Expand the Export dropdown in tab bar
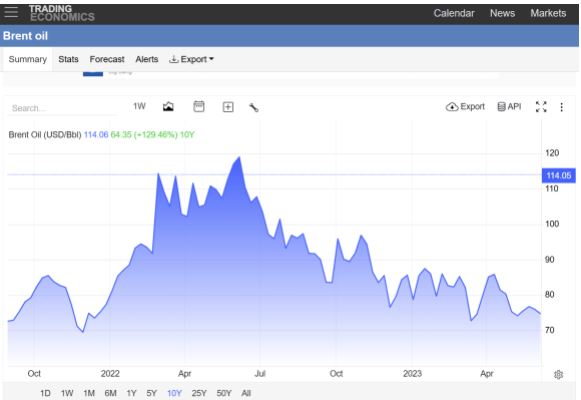This screenshot has width=581, height=400. (192, 59)
